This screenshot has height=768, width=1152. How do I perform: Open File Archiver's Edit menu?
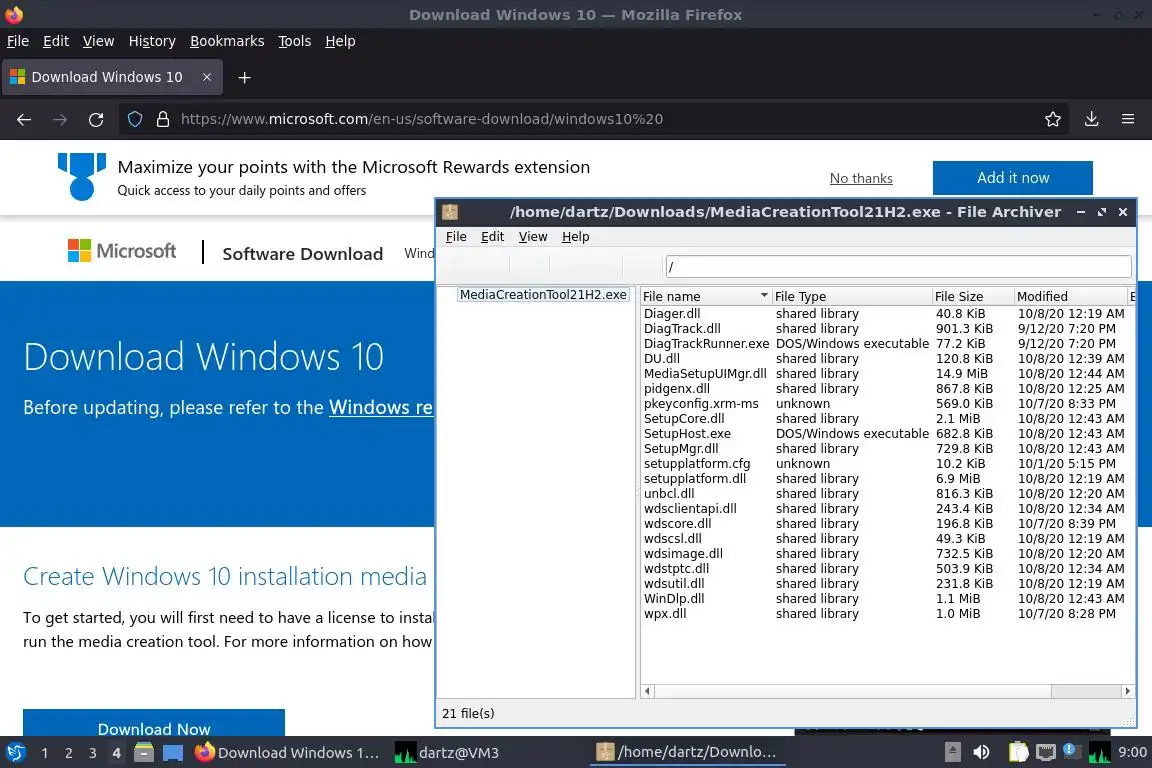click(492, 237)
